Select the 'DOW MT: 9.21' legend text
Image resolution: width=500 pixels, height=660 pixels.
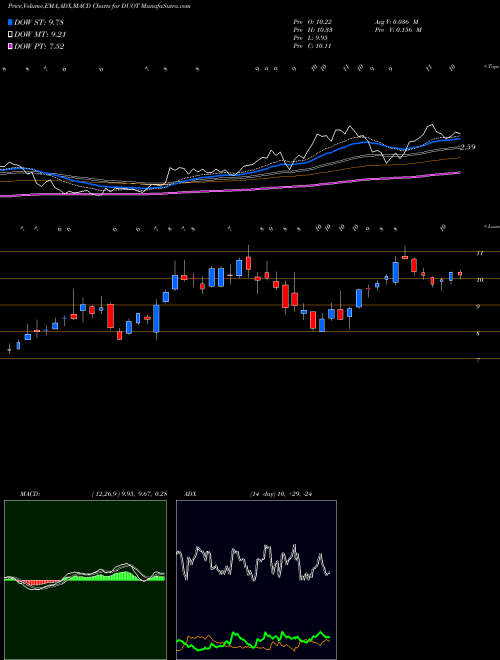tap(40, 35)
